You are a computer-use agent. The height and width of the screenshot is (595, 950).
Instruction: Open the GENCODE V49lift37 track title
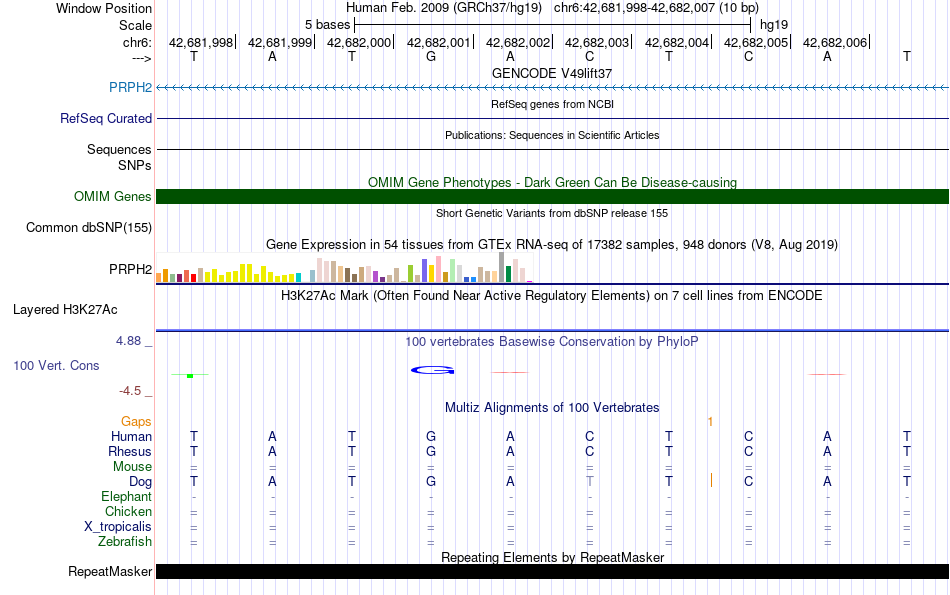[x=552, y=73]
